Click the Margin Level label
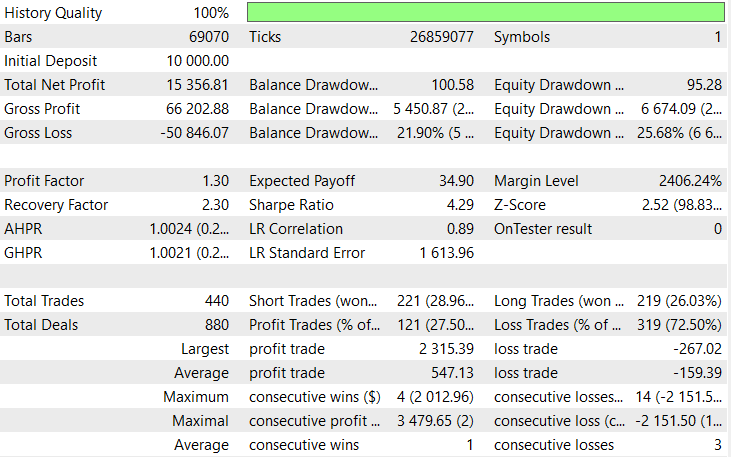The image size is (731, 457). [536, 181]
